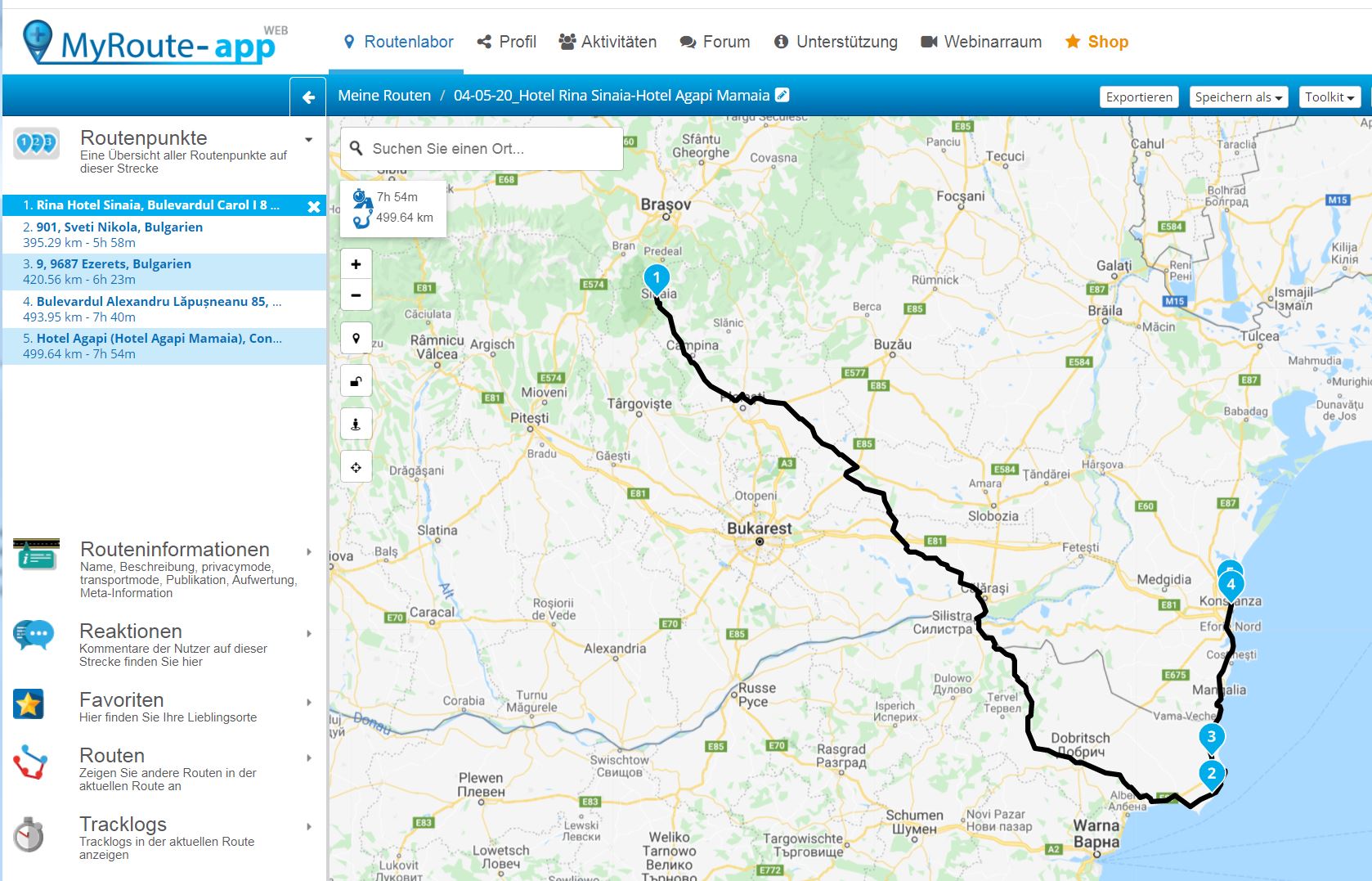Go to the Routenlabor tab
The width and height of the screenshot is (1372, 881).
click(x=398, y=42)
